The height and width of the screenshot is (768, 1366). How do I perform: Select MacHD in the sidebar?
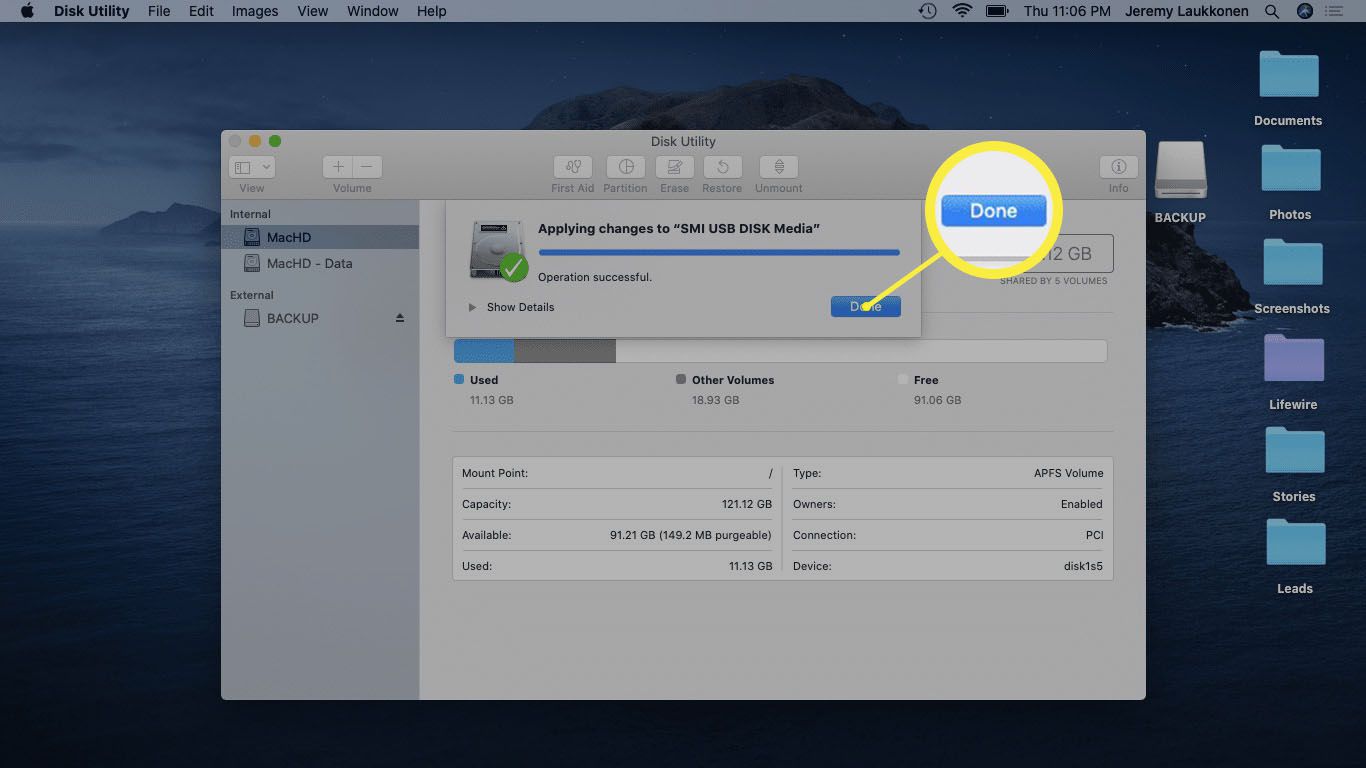pos(320,237)
